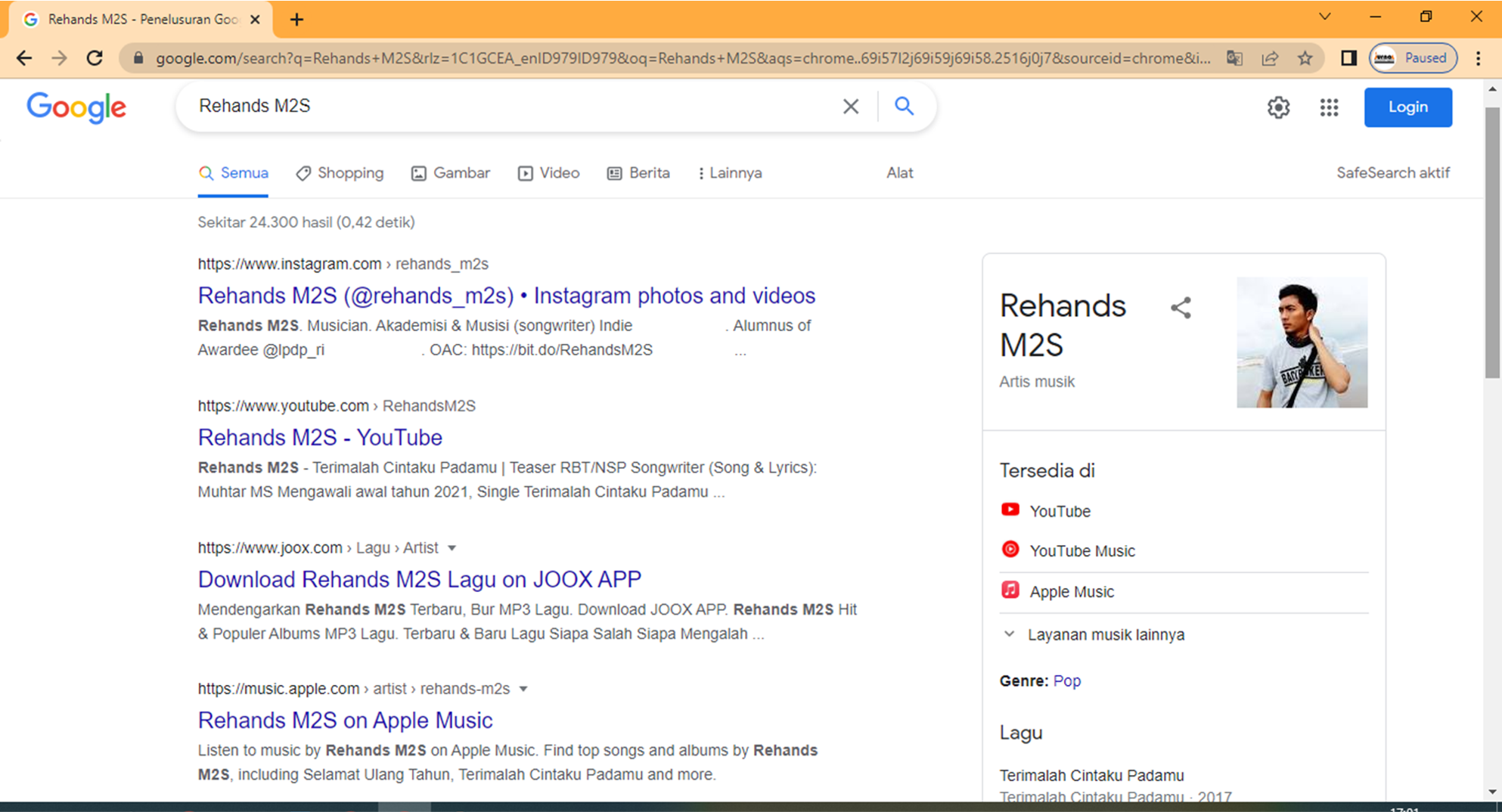Image resolution: width=1502 pixels, height=812 pixels.
Task: Open Google search settings gear
Action: pyautogui.click(x=1278, y=107)
